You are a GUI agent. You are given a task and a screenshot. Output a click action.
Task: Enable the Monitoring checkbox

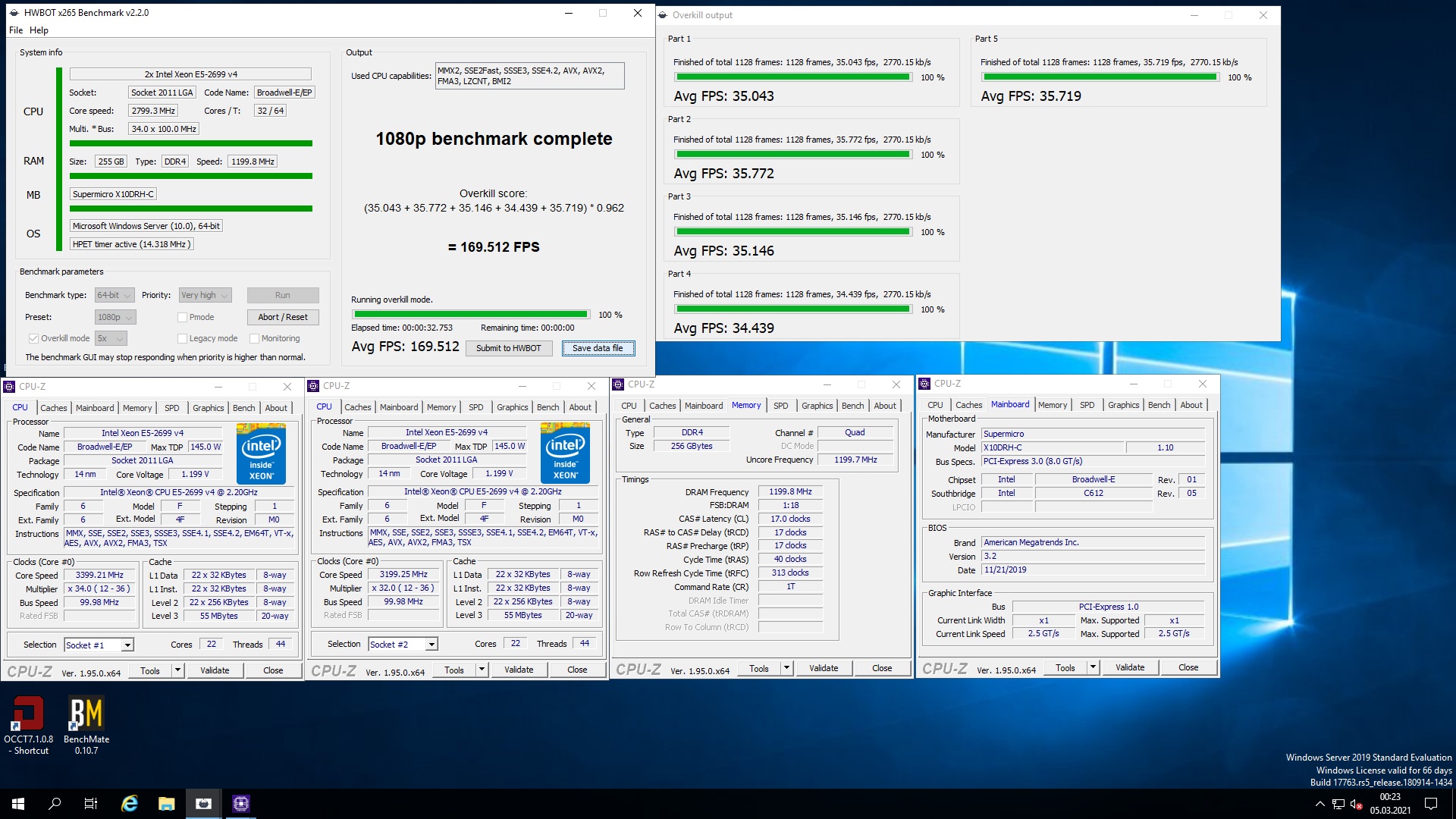(255, 338)
